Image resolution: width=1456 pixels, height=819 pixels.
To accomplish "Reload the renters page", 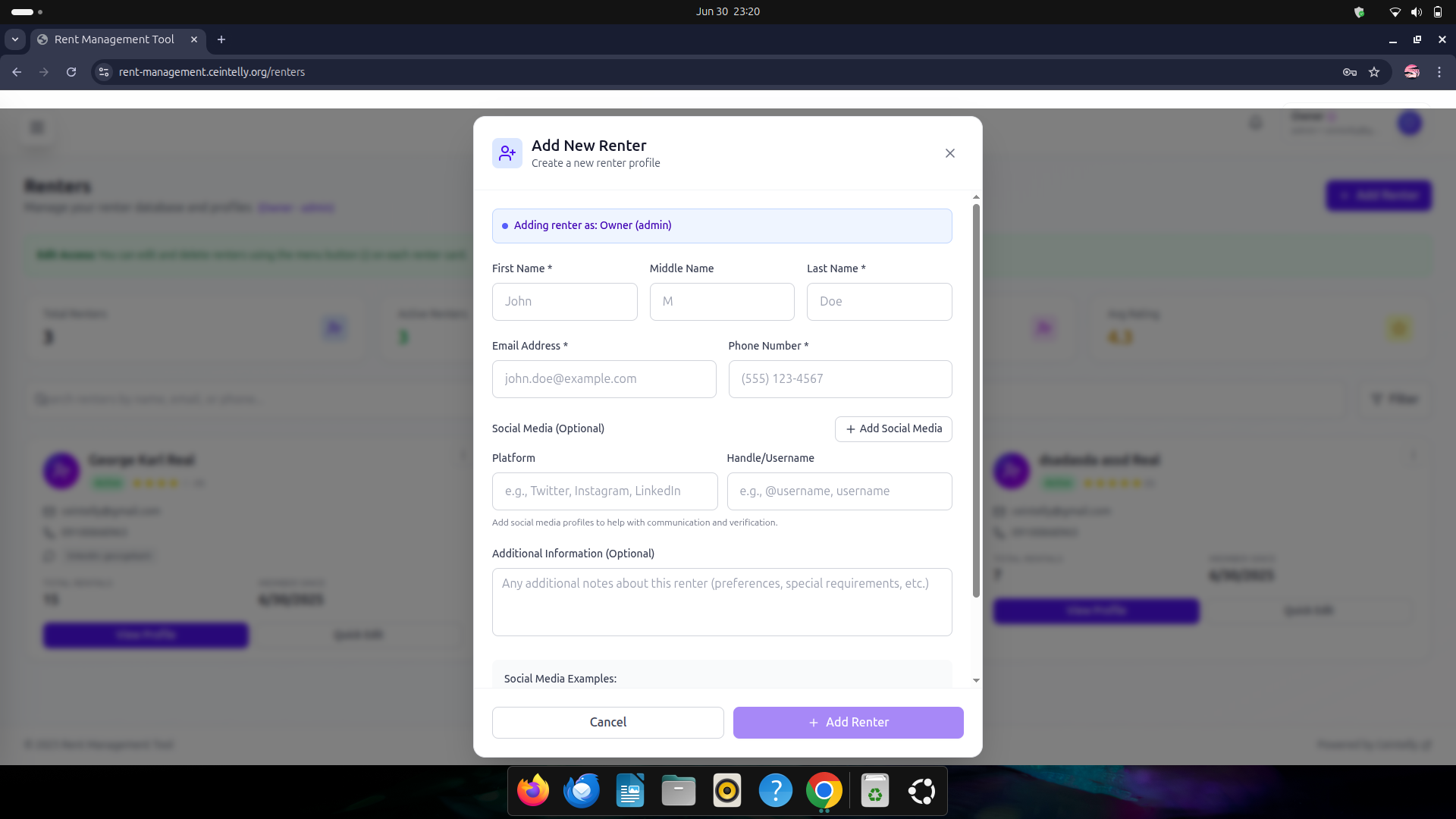I will coord(71,72).
